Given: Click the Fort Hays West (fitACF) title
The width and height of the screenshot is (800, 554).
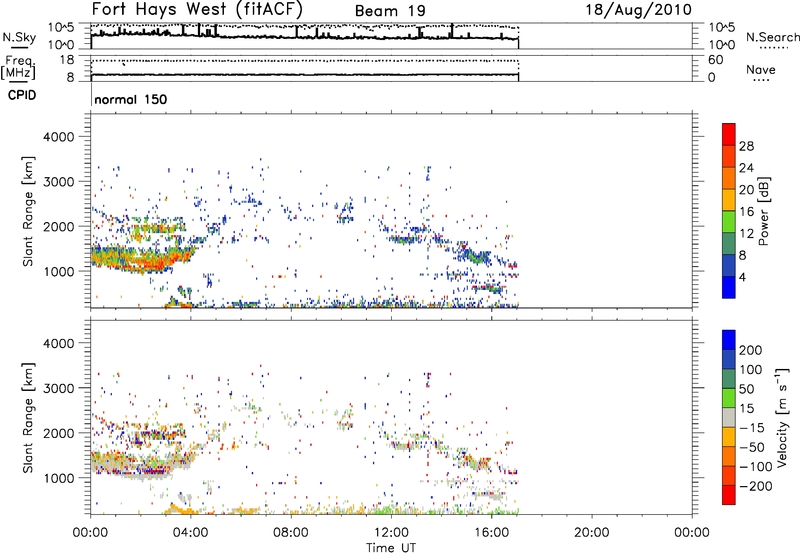Looking at the screenshot, I should (x=197, y=9).
